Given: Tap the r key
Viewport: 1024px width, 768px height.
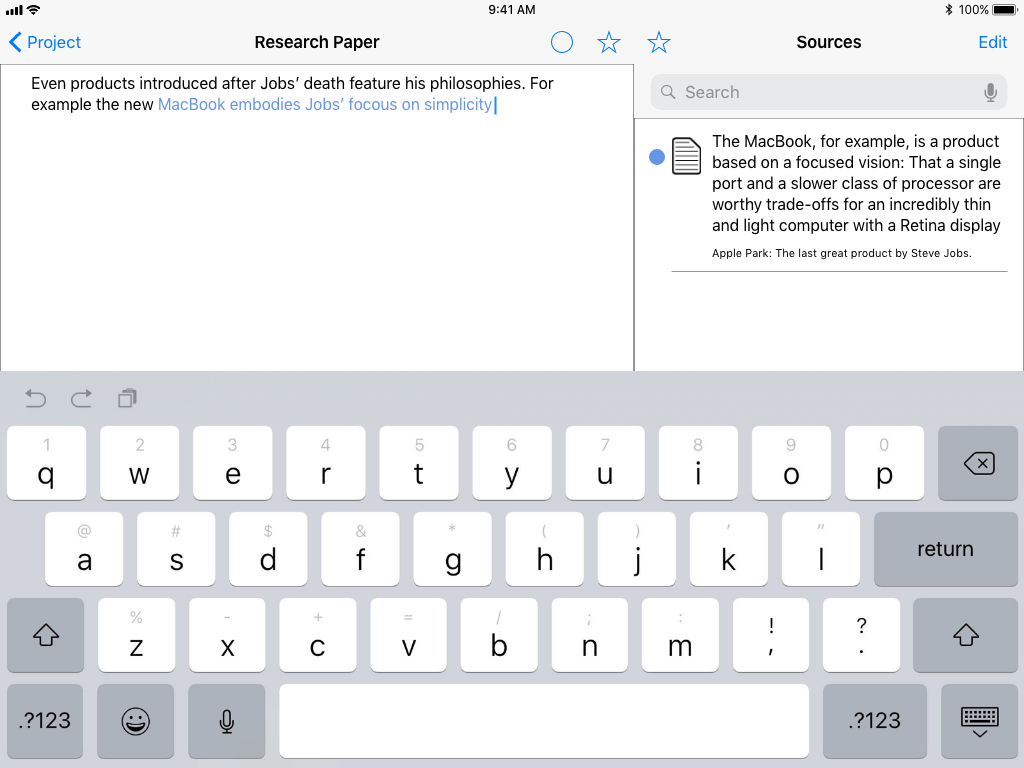Looking at the screenshot, I should point(325,464).
